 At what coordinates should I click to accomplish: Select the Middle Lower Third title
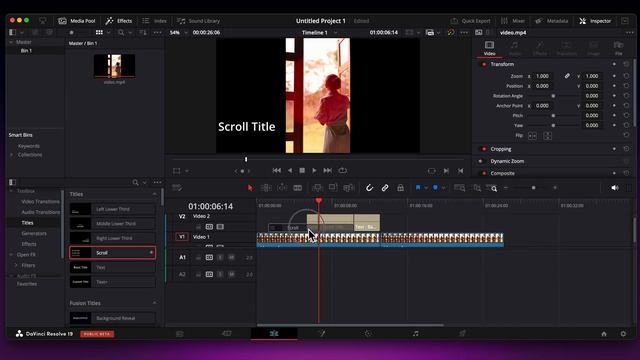click(113, 224)
